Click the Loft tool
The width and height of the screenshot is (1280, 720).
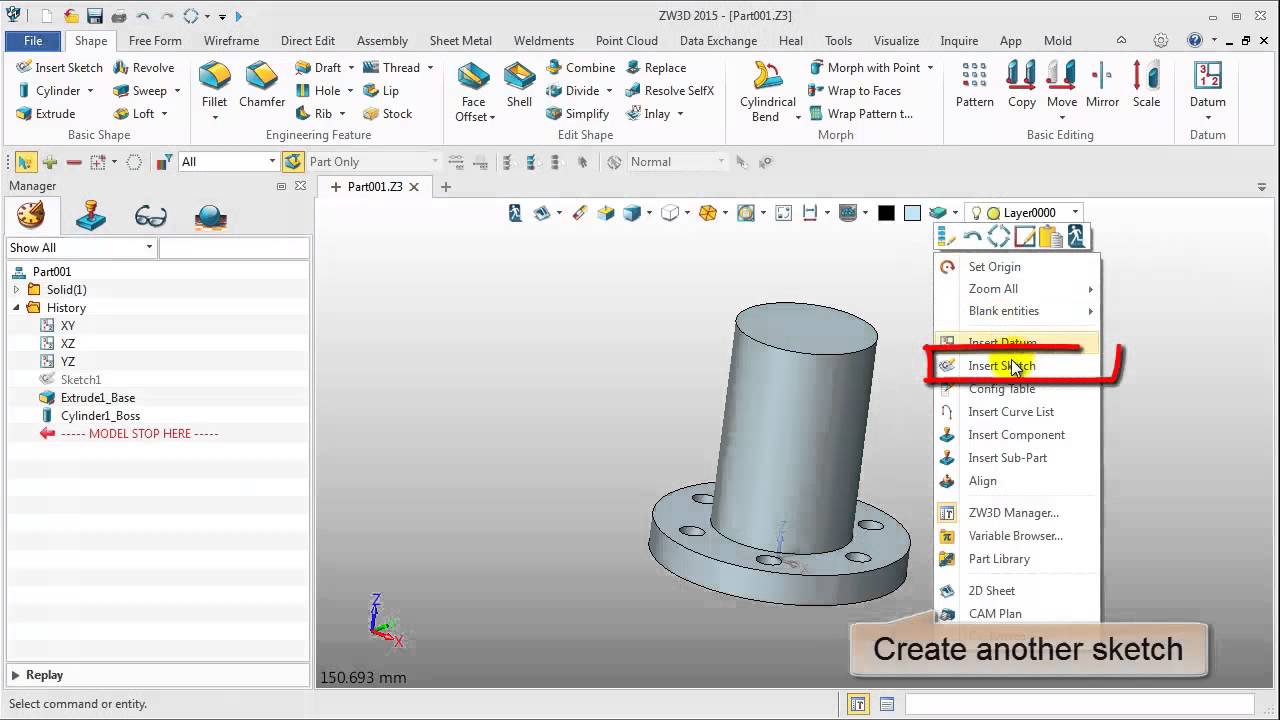(134, 113)
